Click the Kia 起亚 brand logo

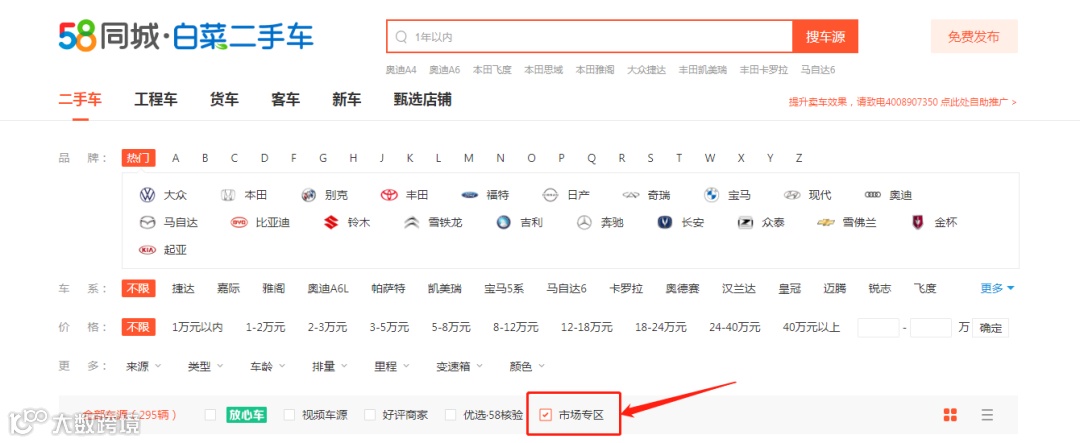[147, 250]
